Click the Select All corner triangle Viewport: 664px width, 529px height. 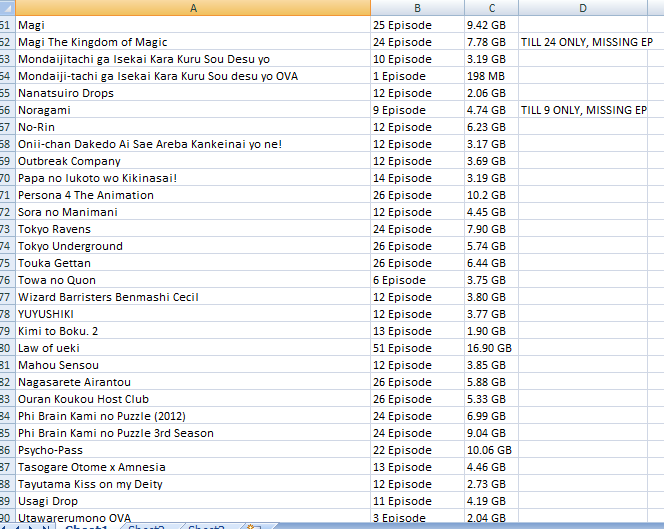tap(7, 8)
